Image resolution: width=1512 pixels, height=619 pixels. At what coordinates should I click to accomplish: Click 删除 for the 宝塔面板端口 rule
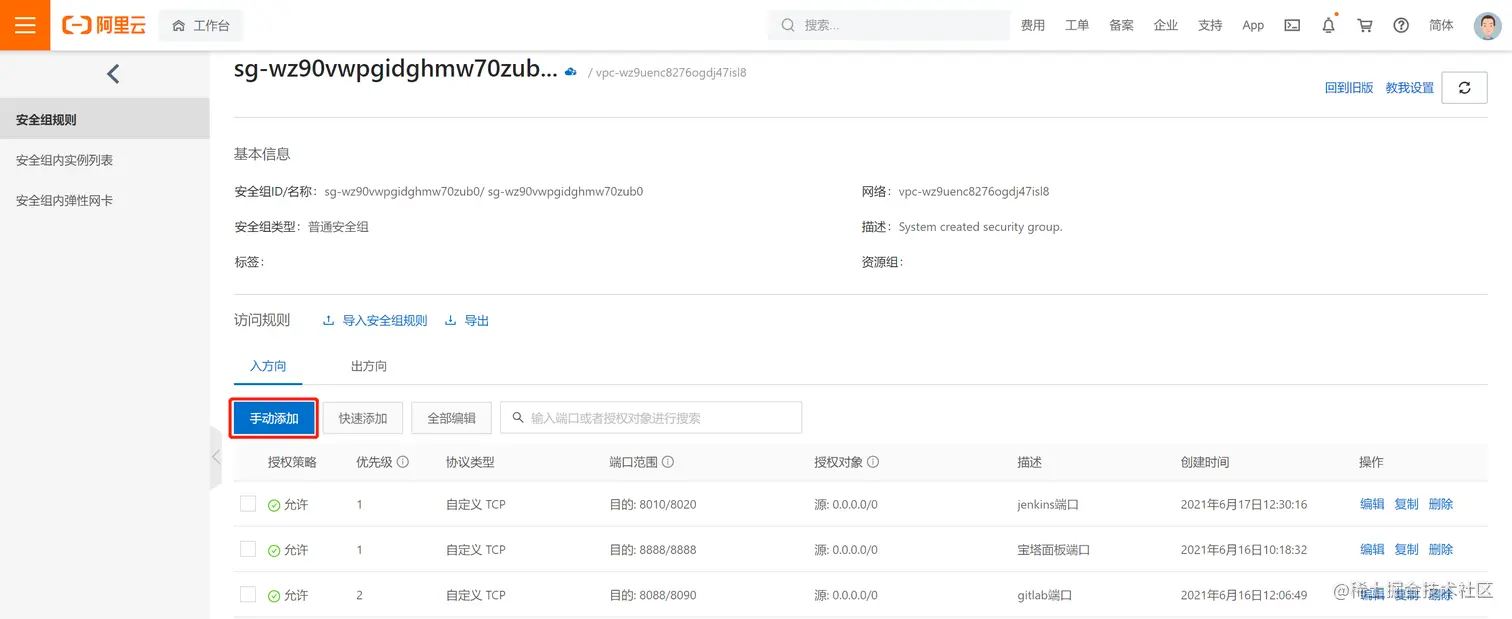[1441, 549]
